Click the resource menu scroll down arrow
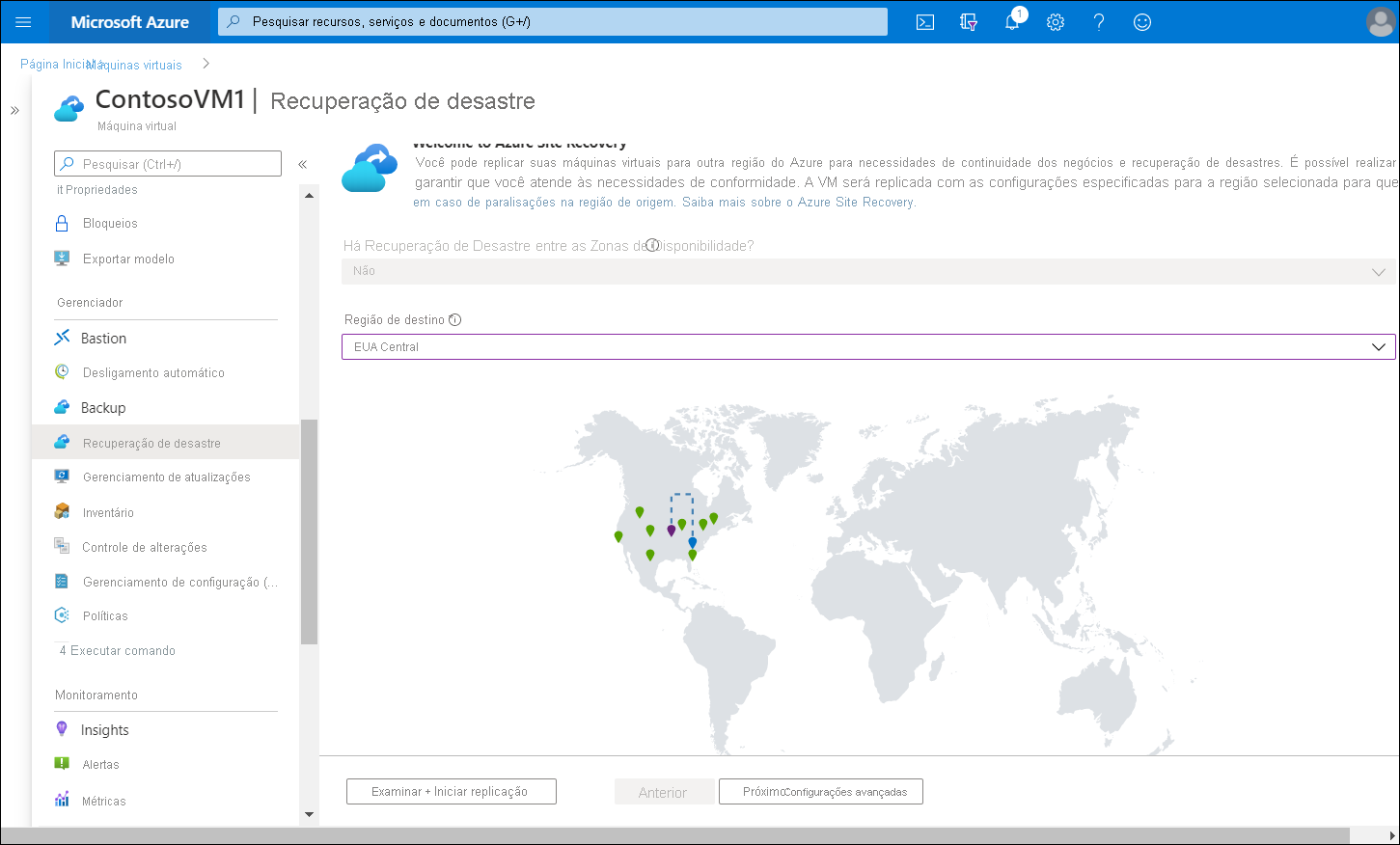1400x845 pixels. point(309,815)
